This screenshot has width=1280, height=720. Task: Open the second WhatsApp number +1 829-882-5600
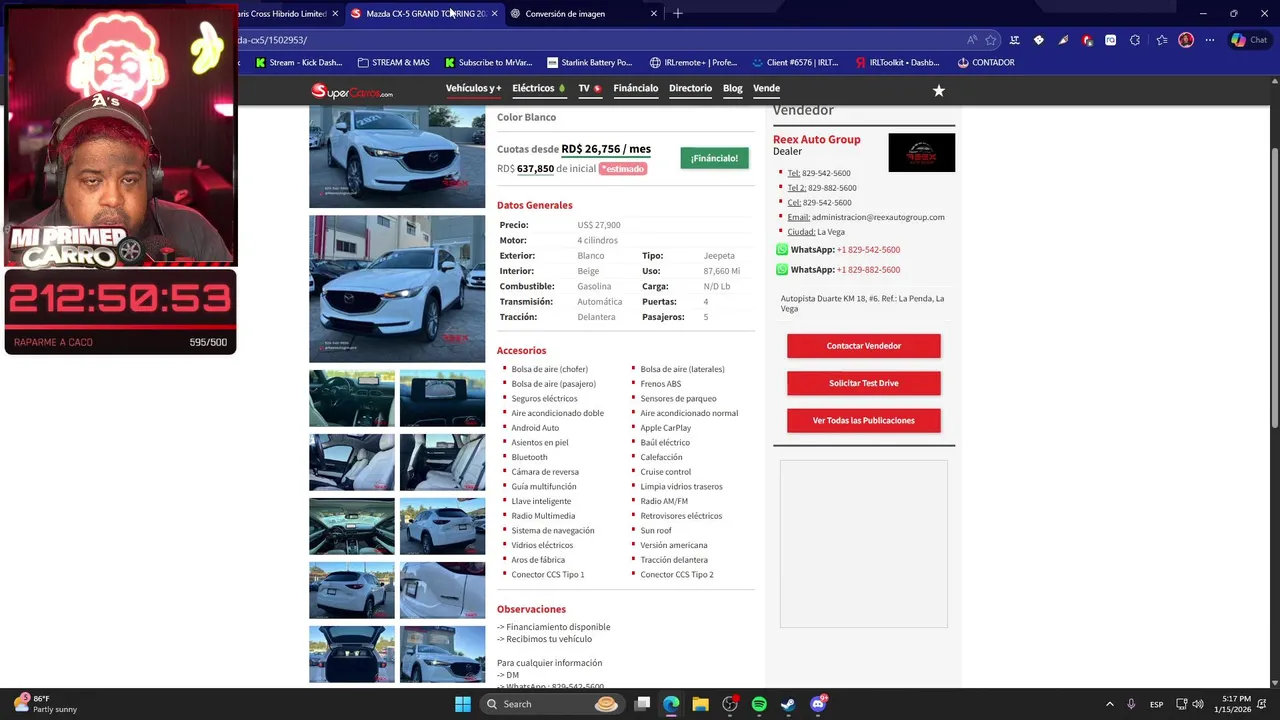(868, 270)
